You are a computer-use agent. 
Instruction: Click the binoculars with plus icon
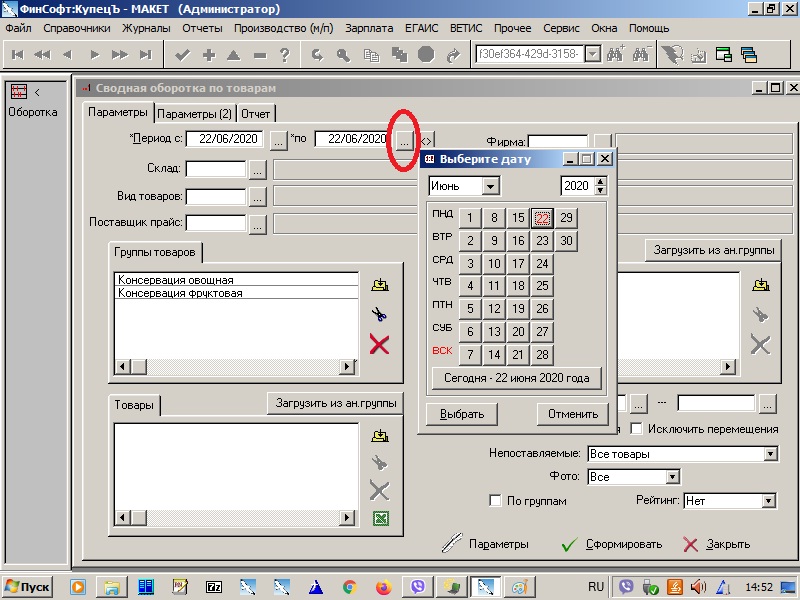pyautogui.click(x=615, y=54)
